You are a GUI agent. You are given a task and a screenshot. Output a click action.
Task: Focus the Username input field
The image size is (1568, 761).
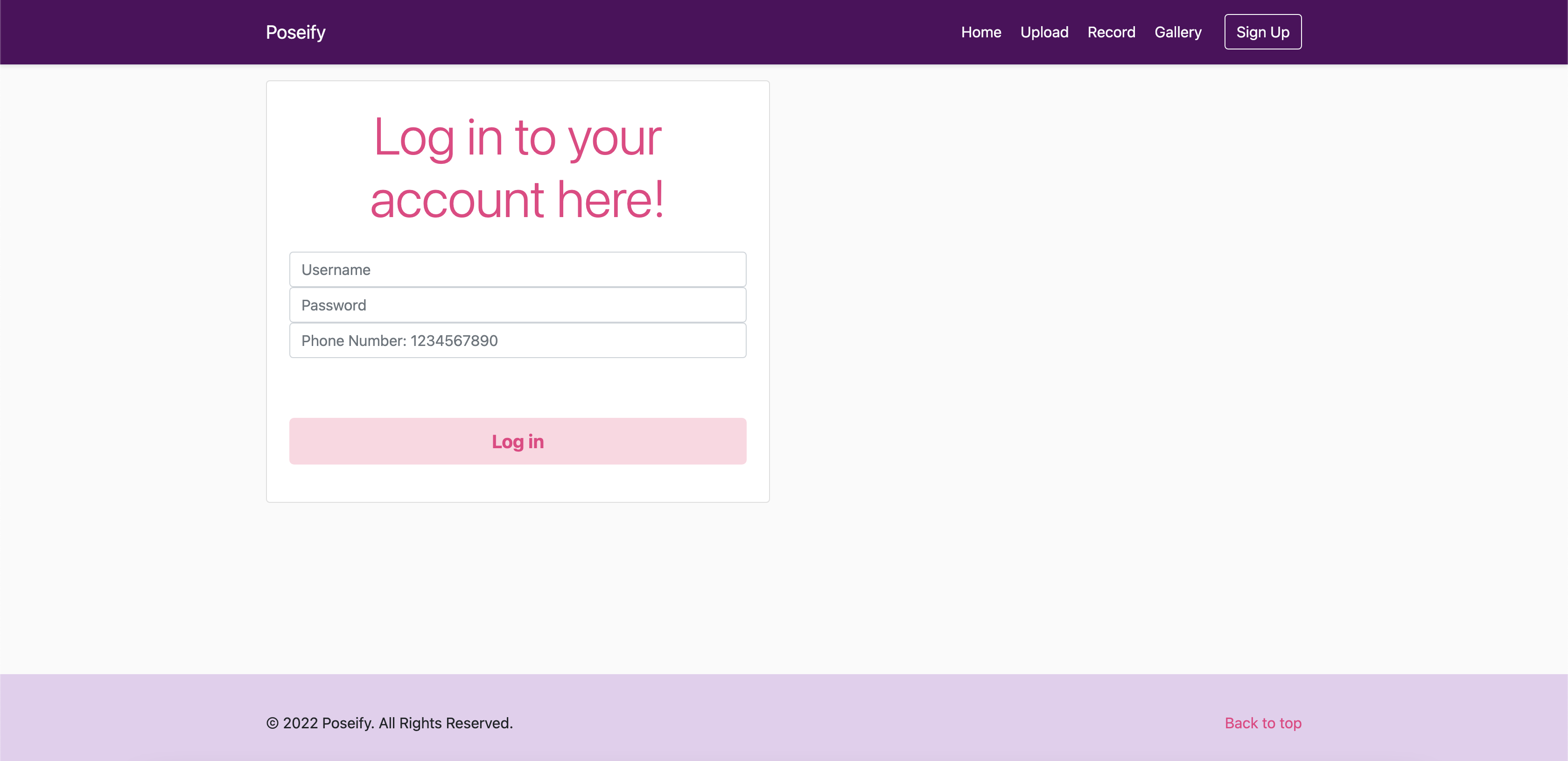[x=518, y=270]
